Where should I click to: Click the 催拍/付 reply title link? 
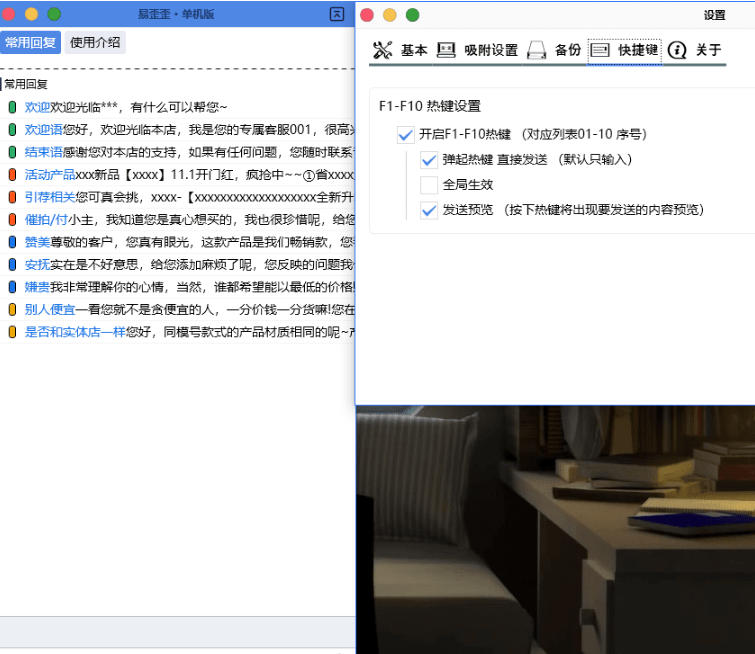coord(46,220)
